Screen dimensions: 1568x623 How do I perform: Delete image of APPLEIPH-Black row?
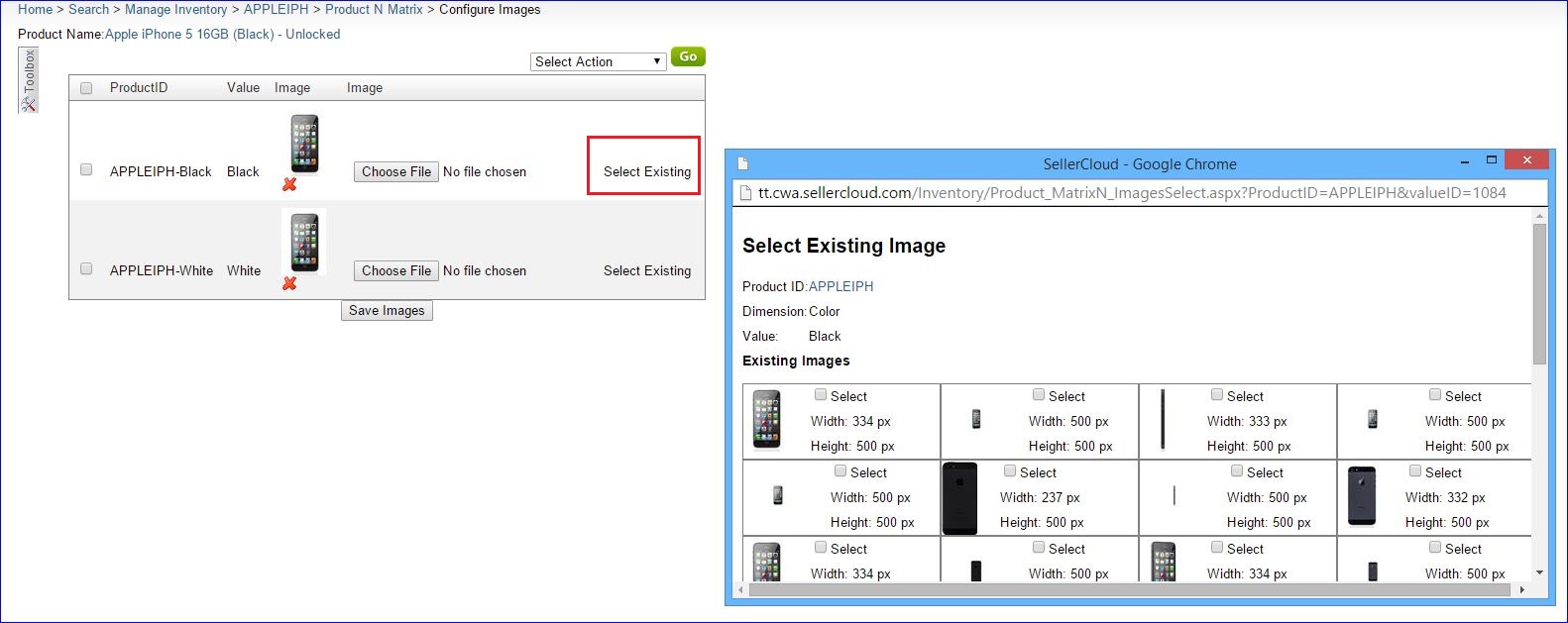click(x=289, y=184)
